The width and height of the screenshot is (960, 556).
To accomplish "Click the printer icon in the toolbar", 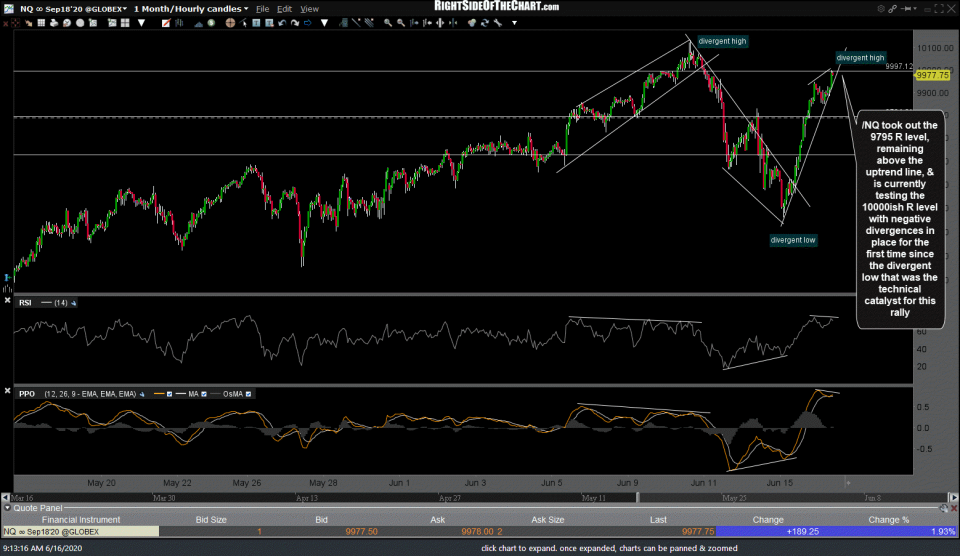I will [54, 23].
